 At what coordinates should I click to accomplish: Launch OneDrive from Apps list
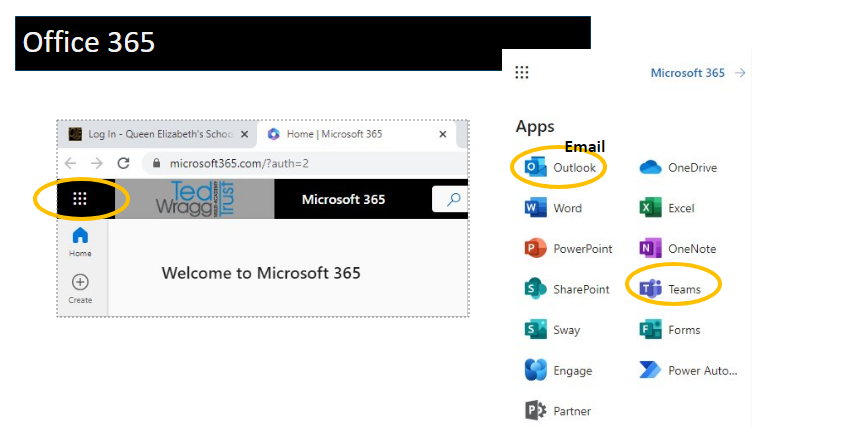678,168
